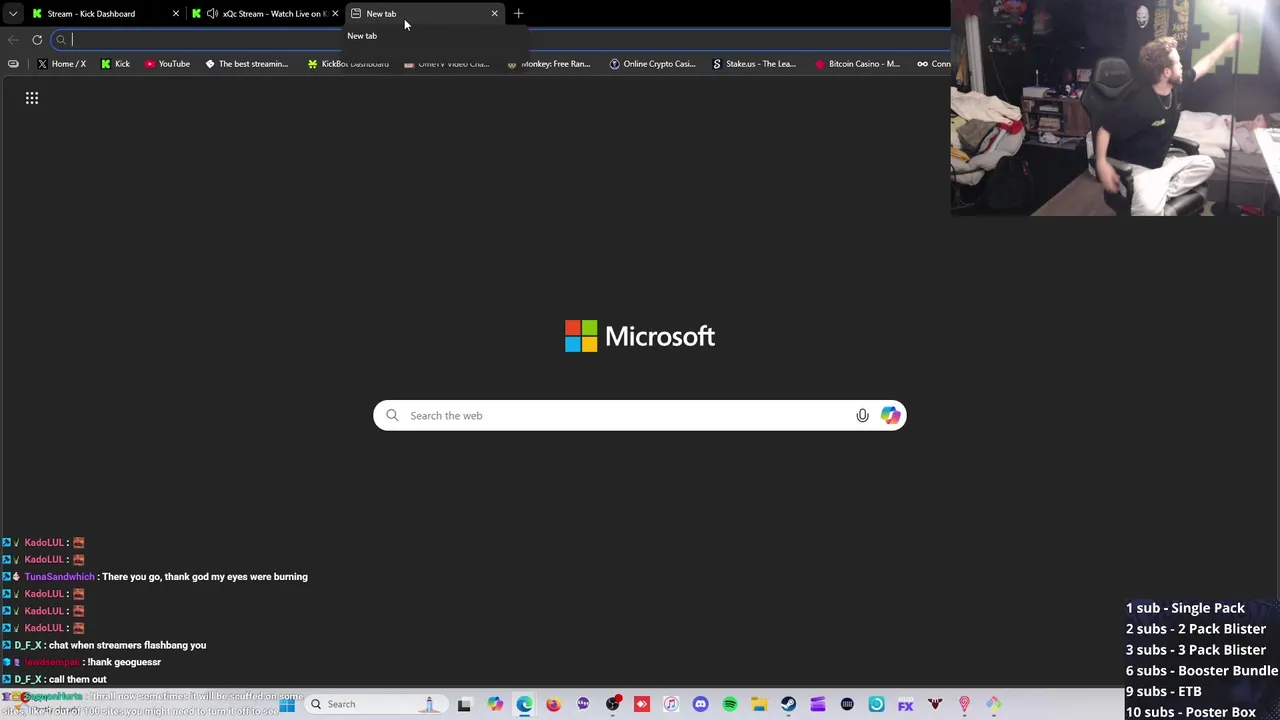Switch to Stream - Kick Dashboard tab
Viewport: 1280px width, 720px height.
(92, 14)
